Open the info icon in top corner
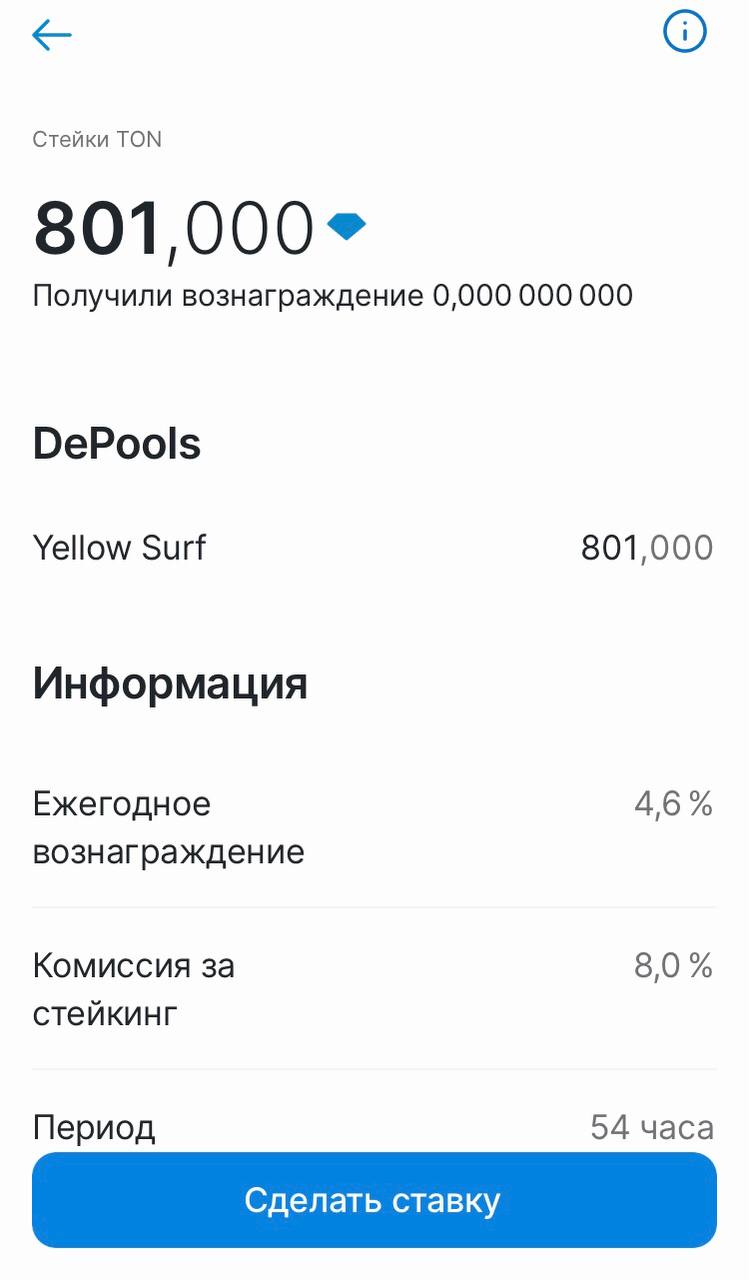This screenshot has height=1280, width=749. (685, 33)
